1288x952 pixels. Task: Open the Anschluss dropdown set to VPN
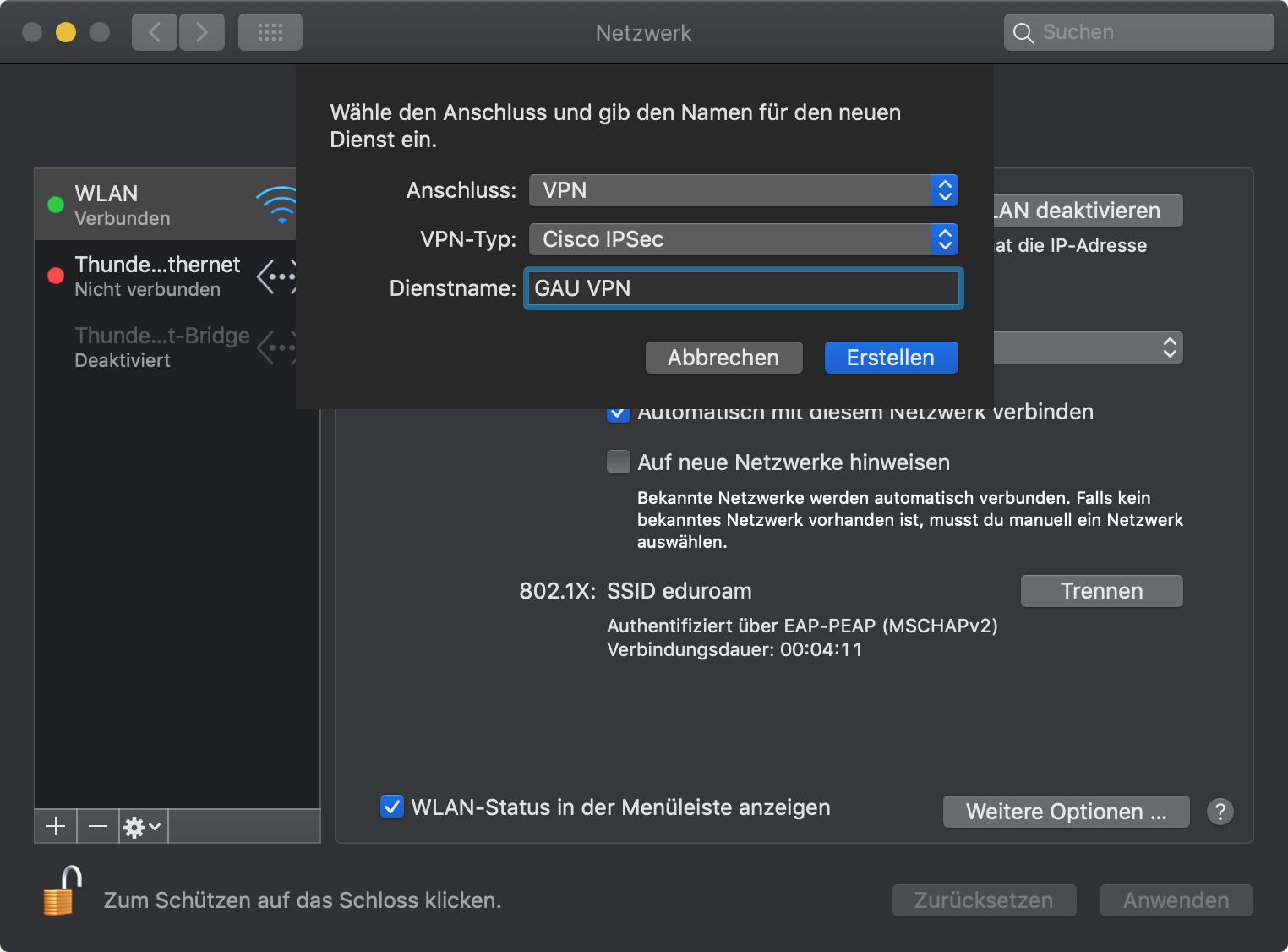tap(744, 190)
